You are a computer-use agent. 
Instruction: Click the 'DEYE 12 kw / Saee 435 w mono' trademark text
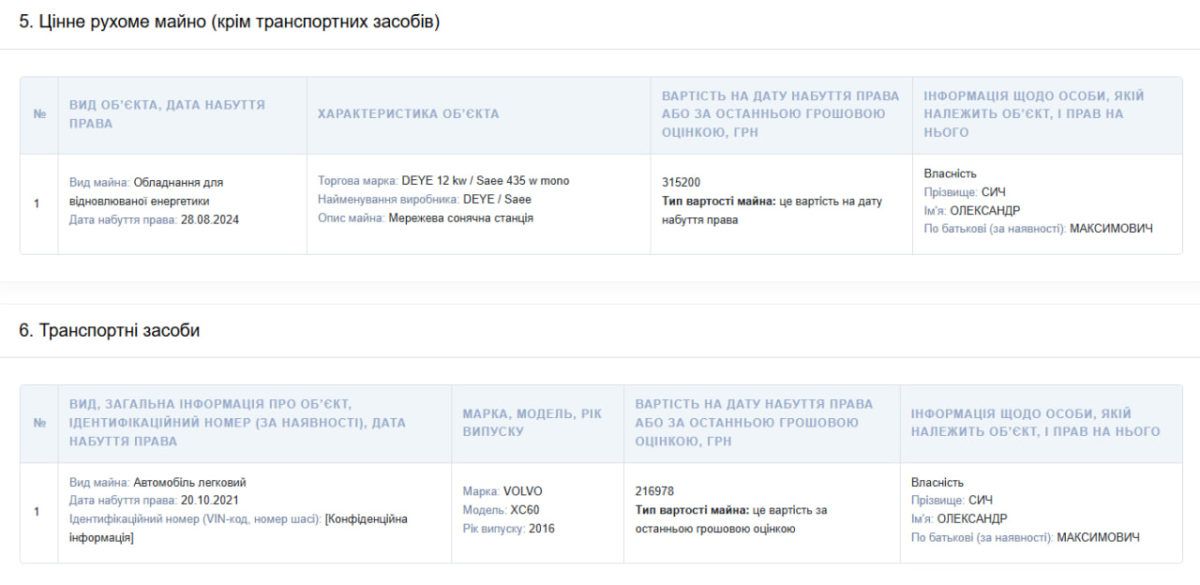(x=484, y=181)
